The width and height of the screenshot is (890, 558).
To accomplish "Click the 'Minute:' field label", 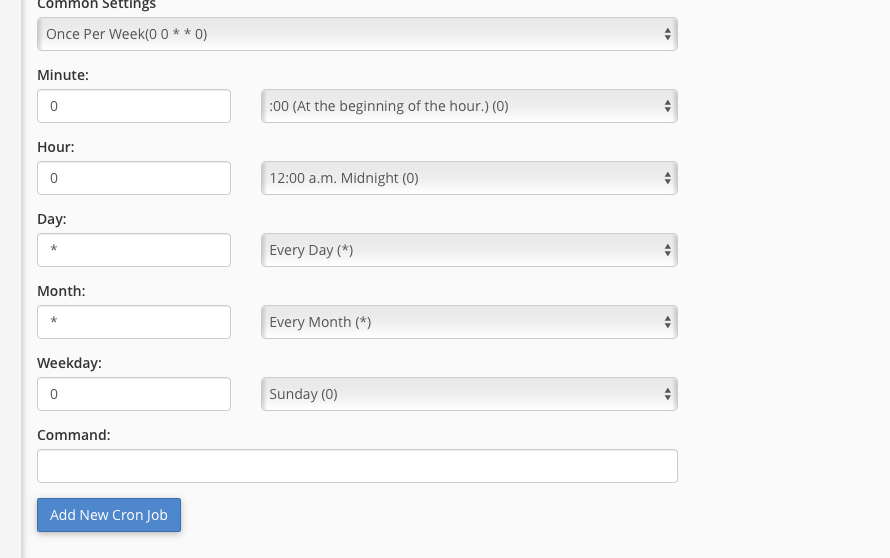I will [x=63, y=75].
